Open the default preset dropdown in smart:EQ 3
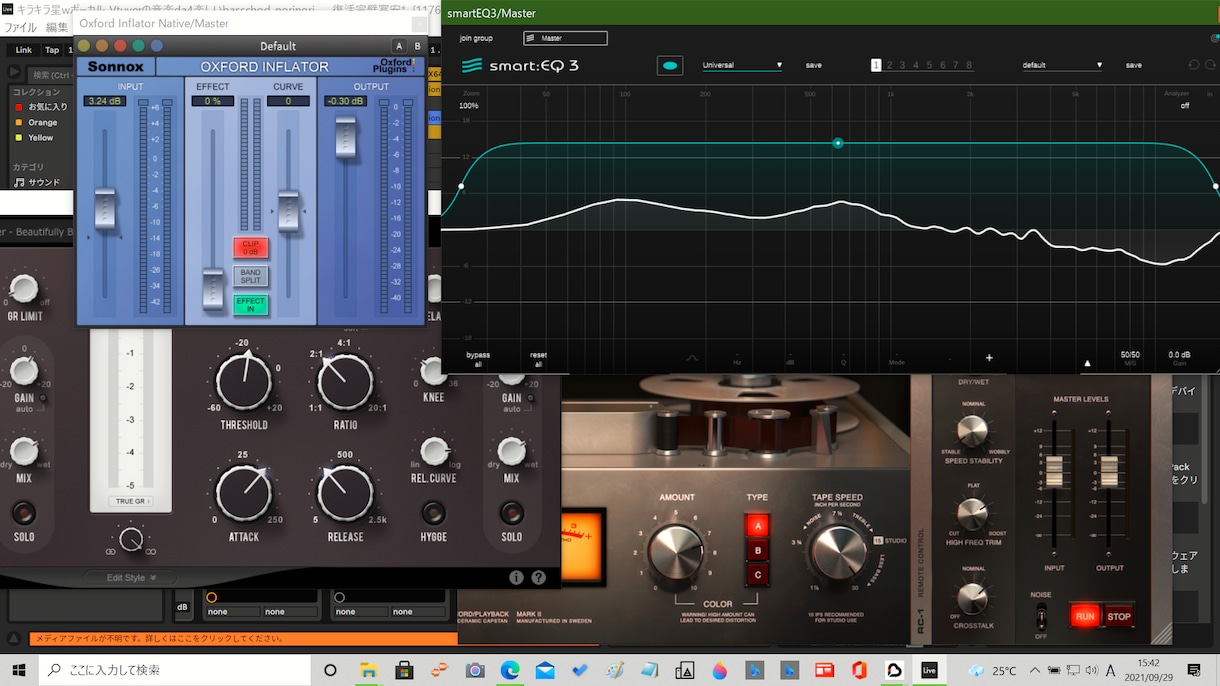 point(1062,65)
